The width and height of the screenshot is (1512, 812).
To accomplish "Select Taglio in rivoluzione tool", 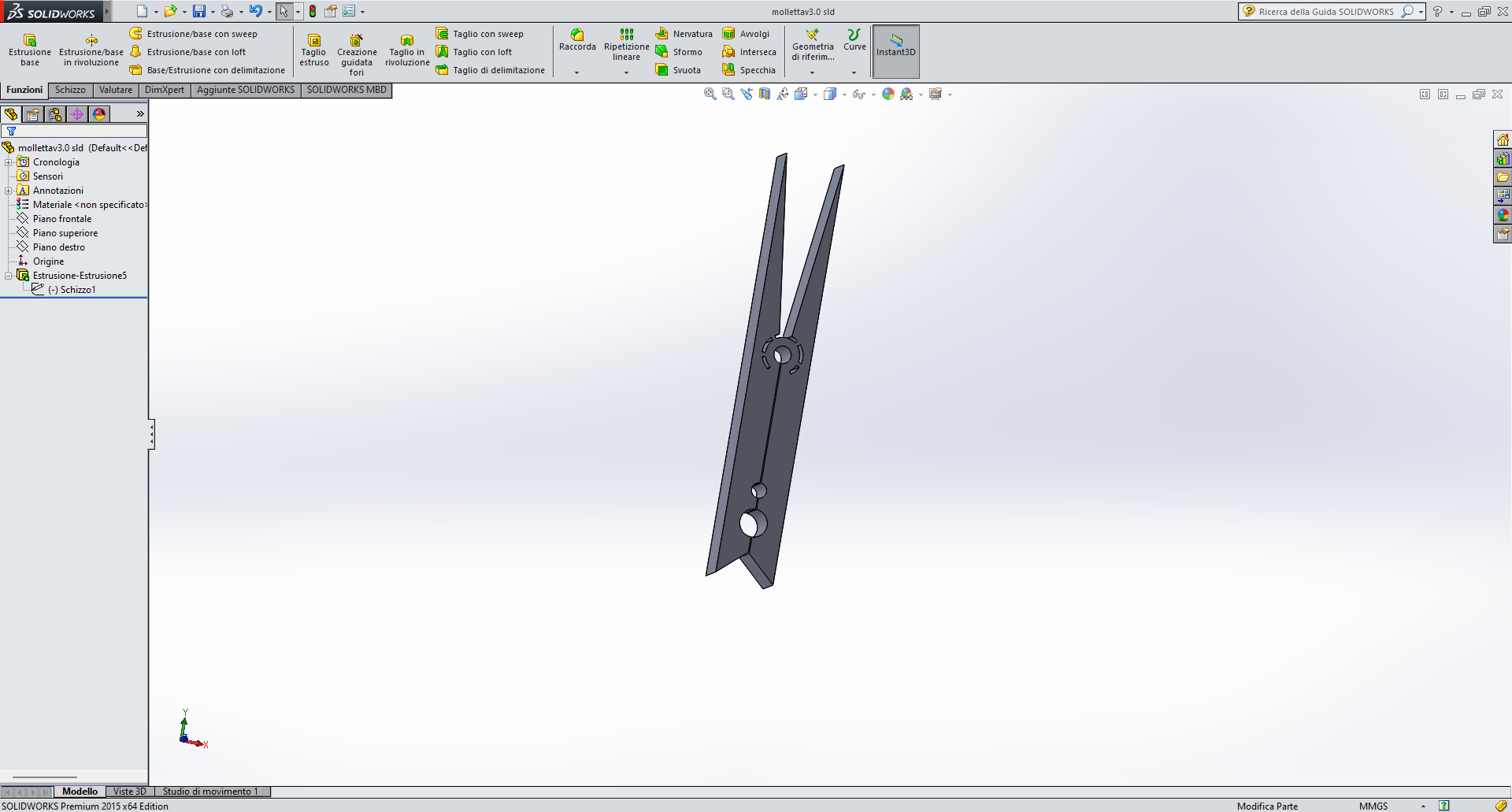I will 407,50.
